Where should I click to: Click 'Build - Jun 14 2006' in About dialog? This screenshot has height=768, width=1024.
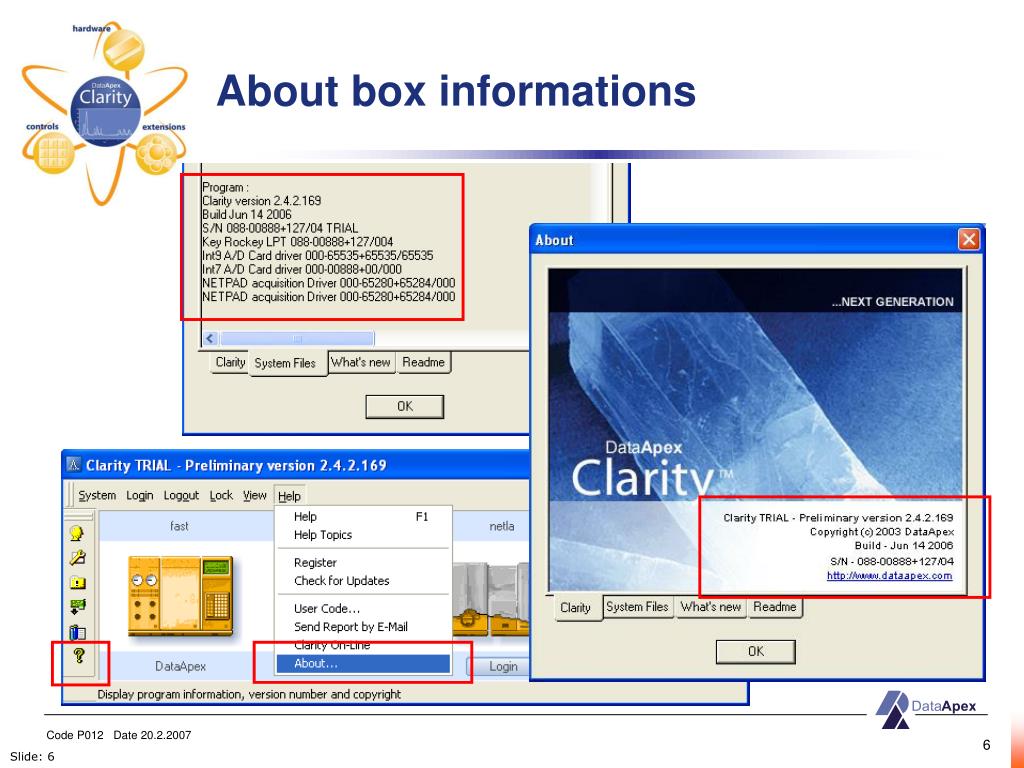904,546
